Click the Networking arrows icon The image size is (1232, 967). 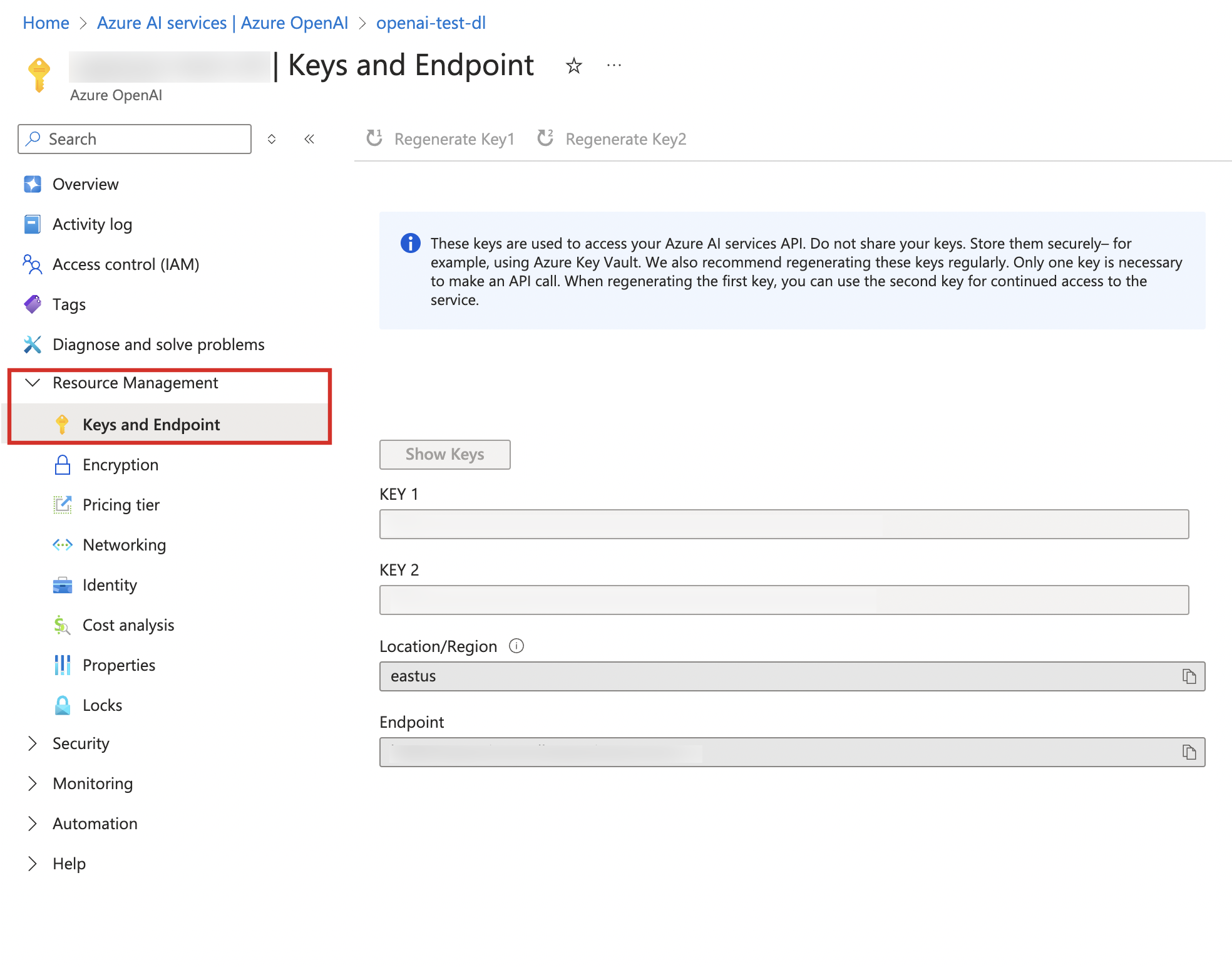click(x=63, y=545)
